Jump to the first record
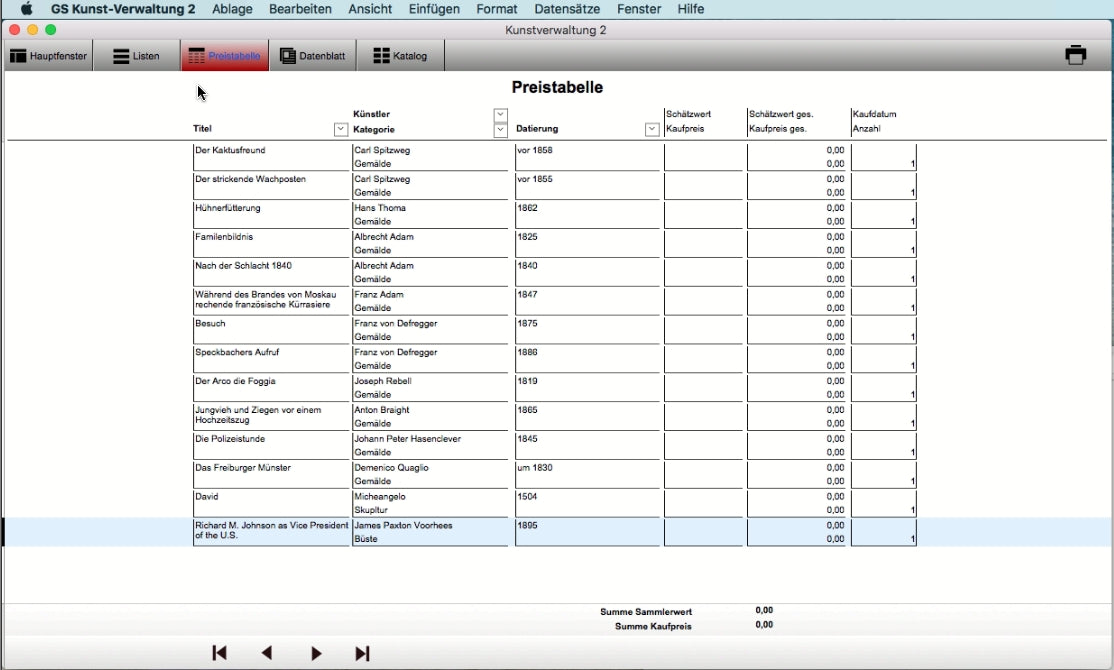Image resolution: width=1114 pixels, height=670 pixels. tap(220, 653)
